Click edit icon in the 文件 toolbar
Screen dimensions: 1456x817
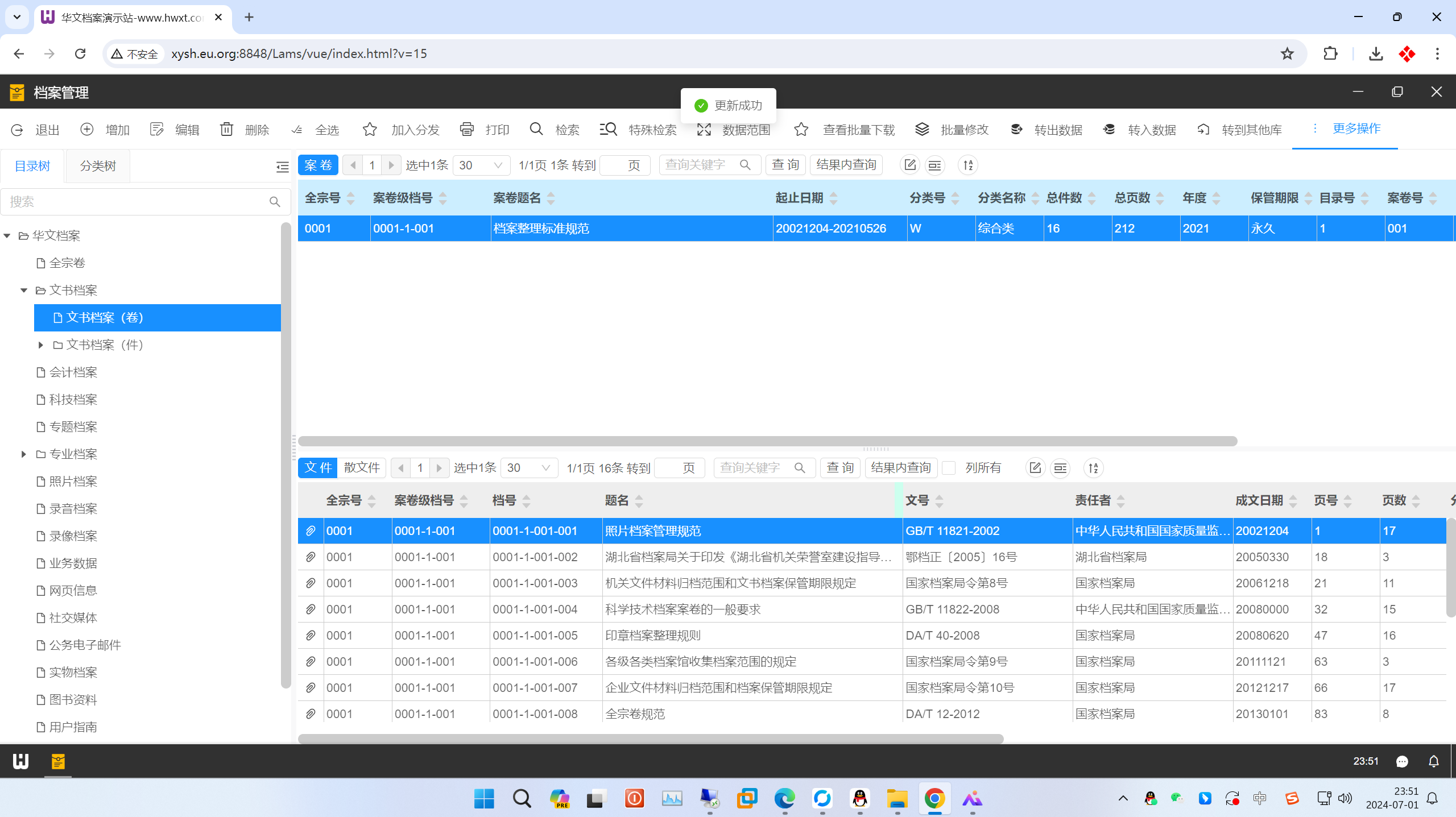(x=1035, y=468)
